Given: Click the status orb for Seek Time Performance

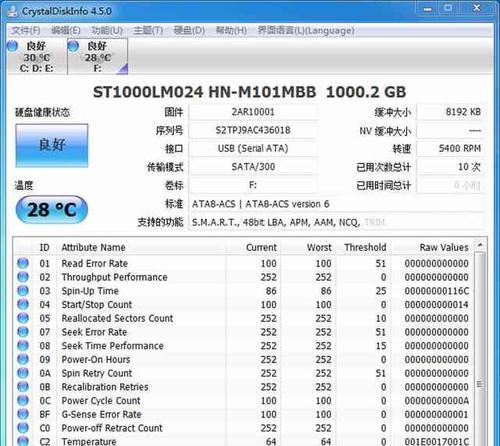Looking at the screenshot, I should pyautogui.click(x=23, y=345).
